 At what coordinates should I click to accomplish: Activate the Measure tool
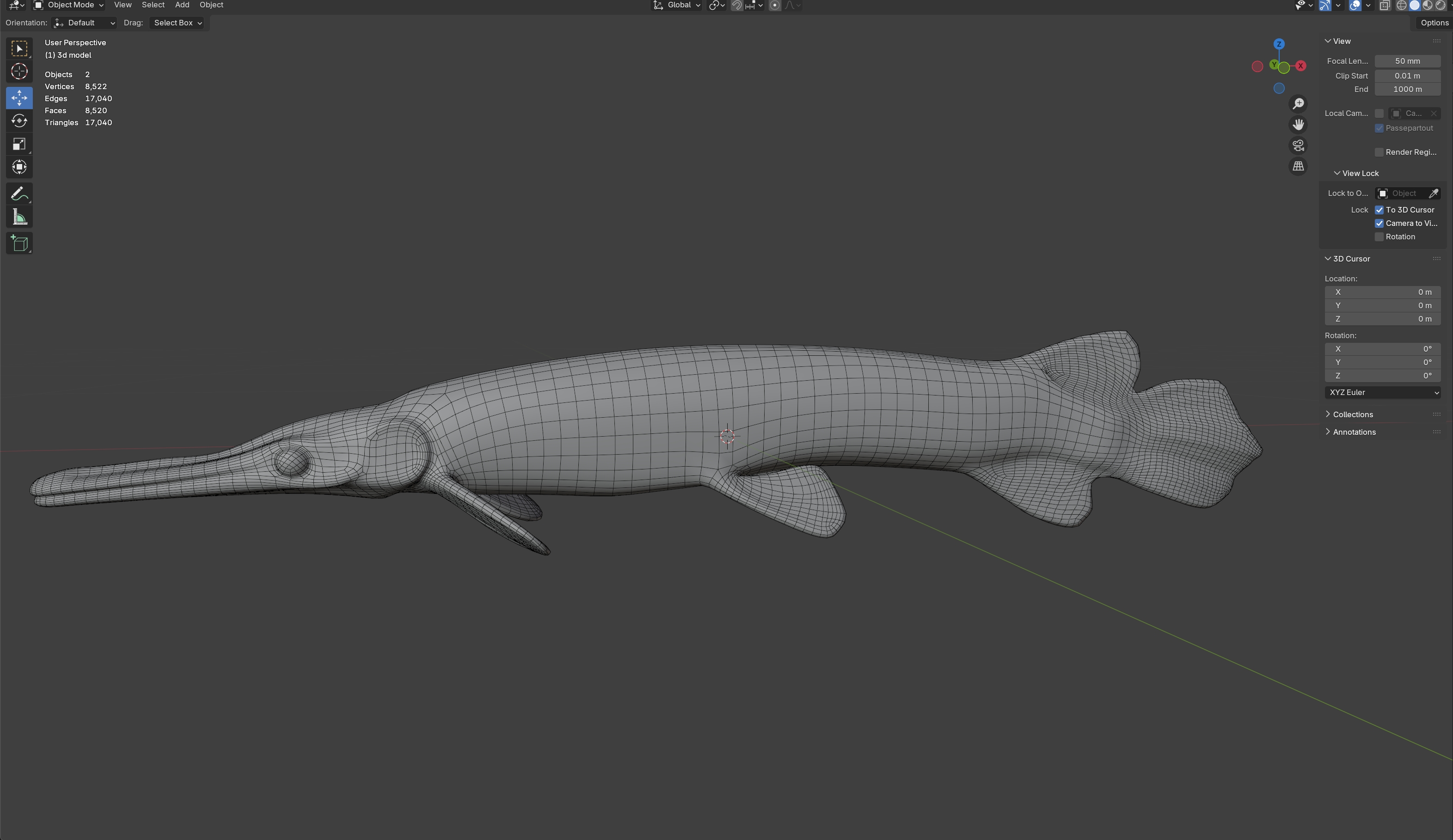click(19, 217)
